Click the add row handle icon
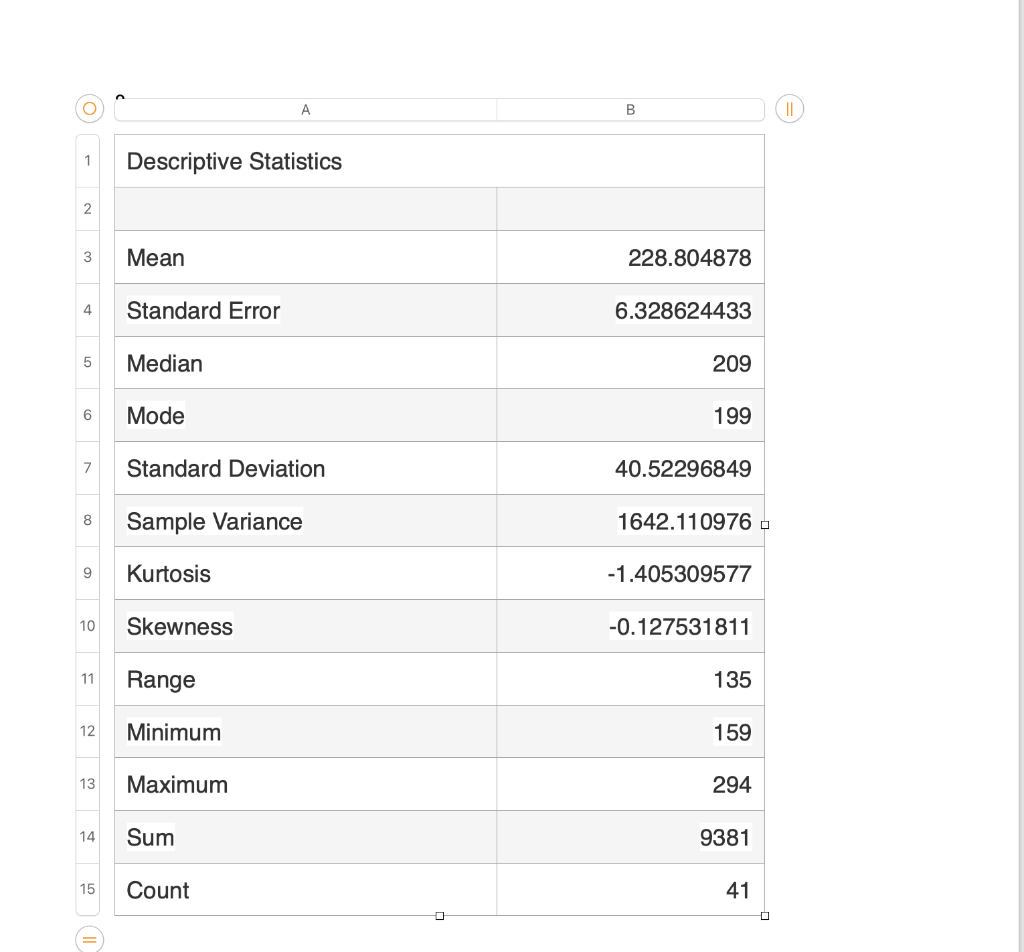1024x952 pixels. 89,940
